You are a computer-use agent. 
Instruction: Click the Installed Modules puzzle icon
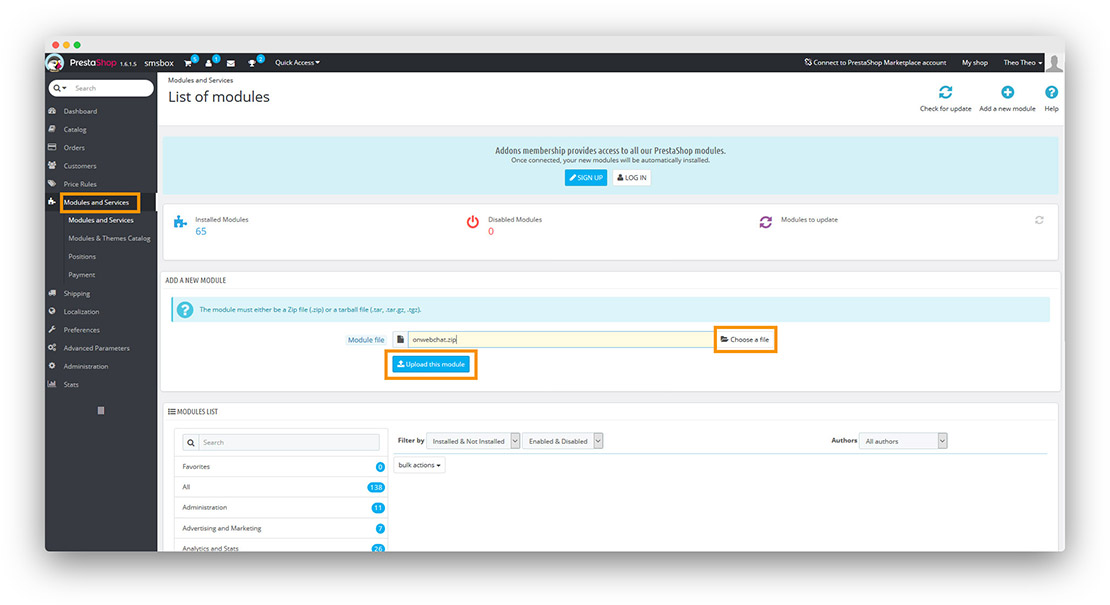pos(180,221)
